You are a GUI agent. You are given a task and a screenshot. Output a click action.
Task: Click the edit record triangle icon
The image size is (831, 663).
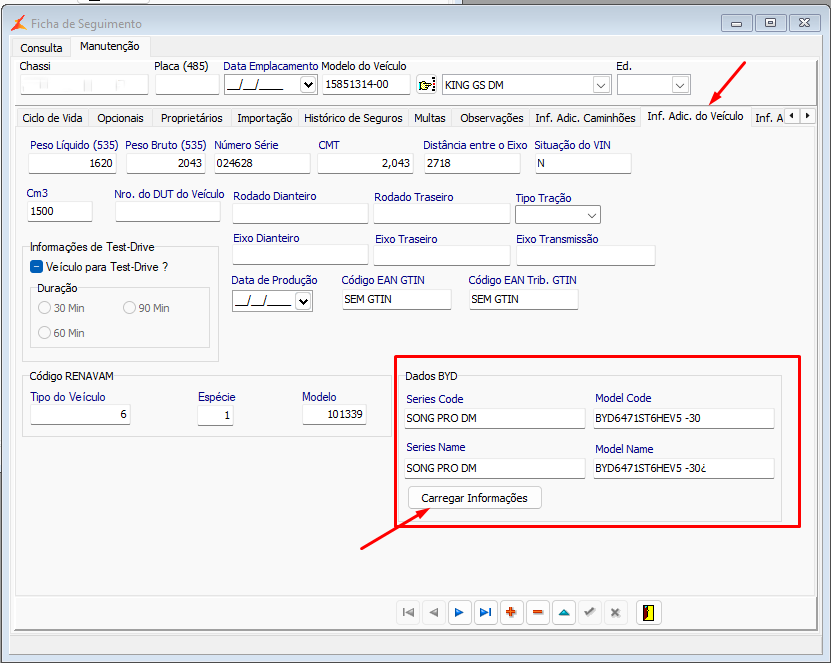tap(564, 612)
